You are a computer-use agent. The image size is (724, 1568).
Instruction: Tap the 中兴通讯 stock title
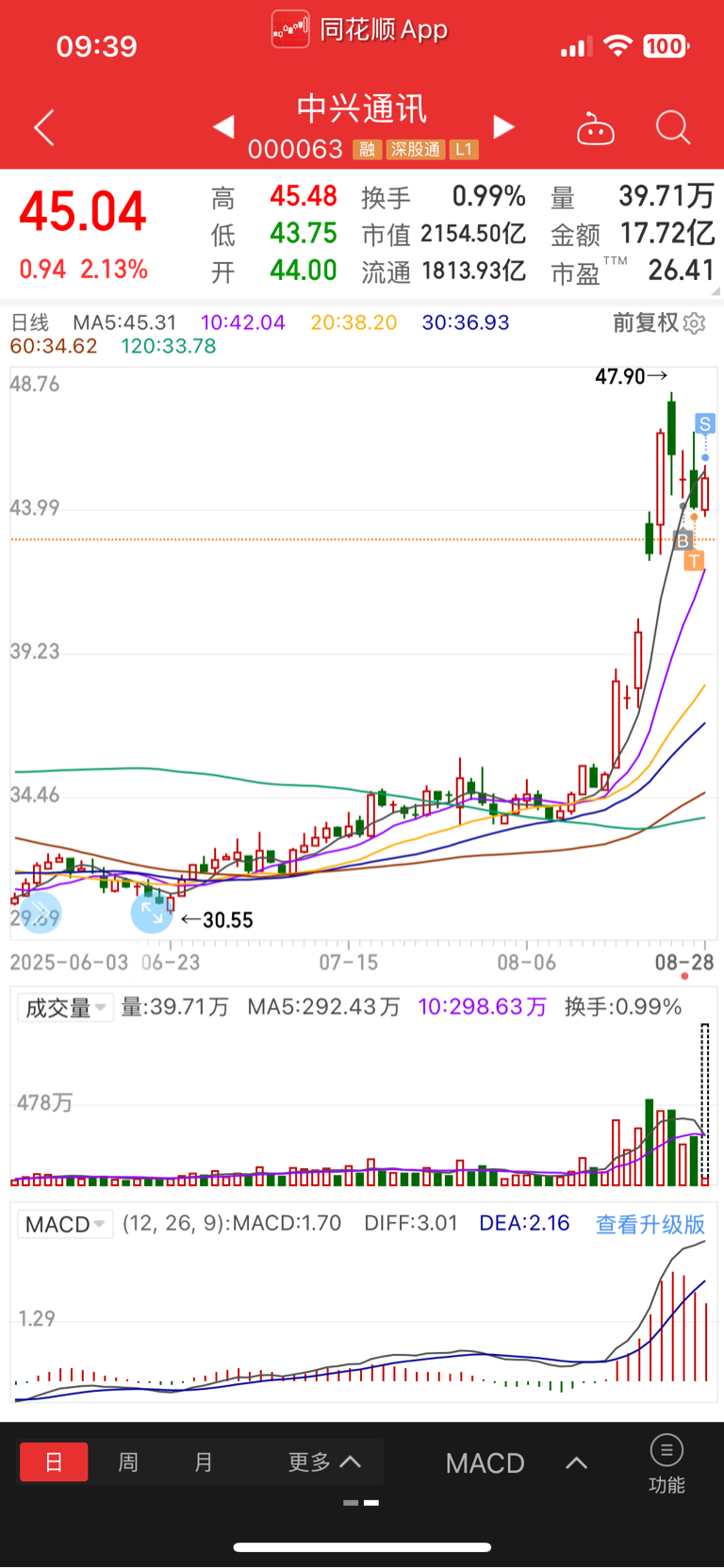coord(362,108)
